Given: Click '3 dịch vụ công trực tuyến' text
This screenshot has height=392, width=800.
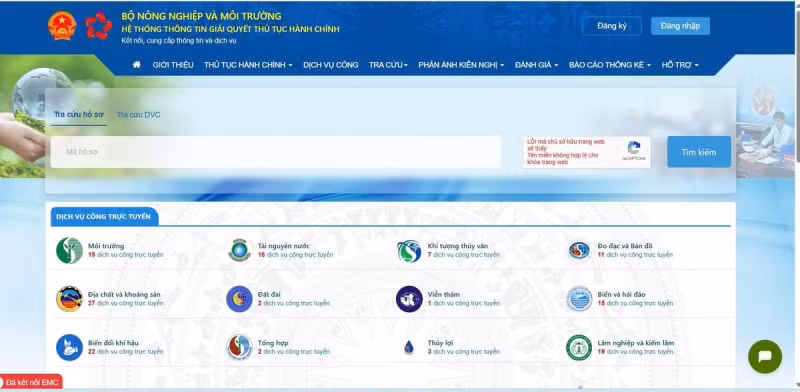Looking at the screenshot, I should point(464,352).
